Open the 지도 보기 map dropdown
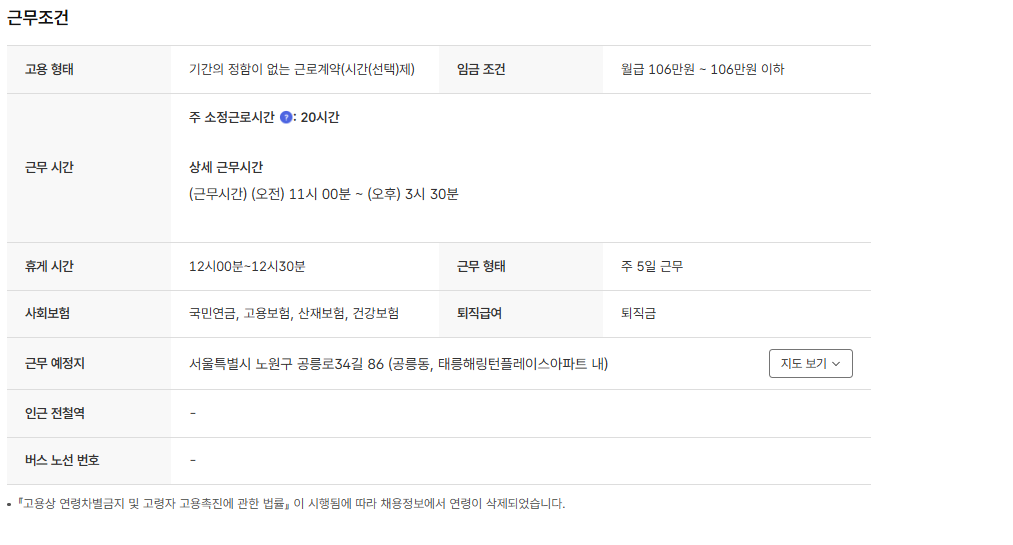Image resolution: width=1013 pixels, height=545 pixels. [810, 364]
